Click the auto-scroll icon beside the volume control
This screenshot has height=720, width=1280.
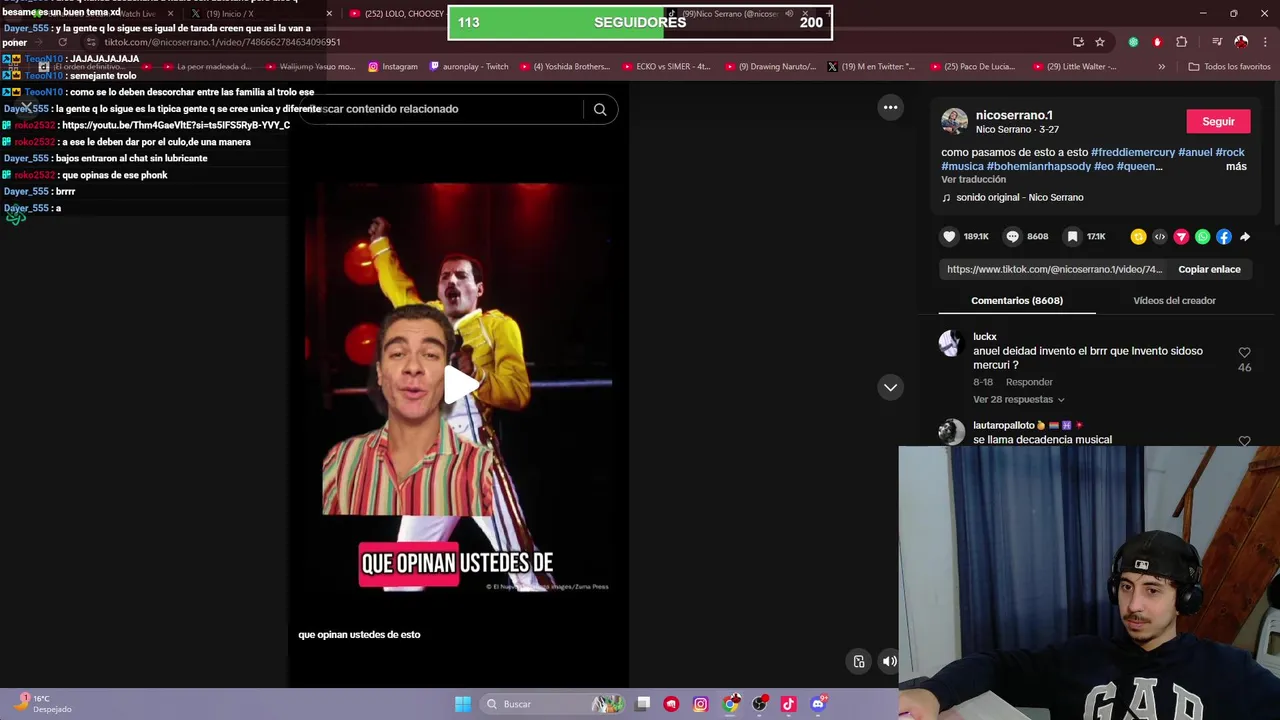click(x=859, y=661)
